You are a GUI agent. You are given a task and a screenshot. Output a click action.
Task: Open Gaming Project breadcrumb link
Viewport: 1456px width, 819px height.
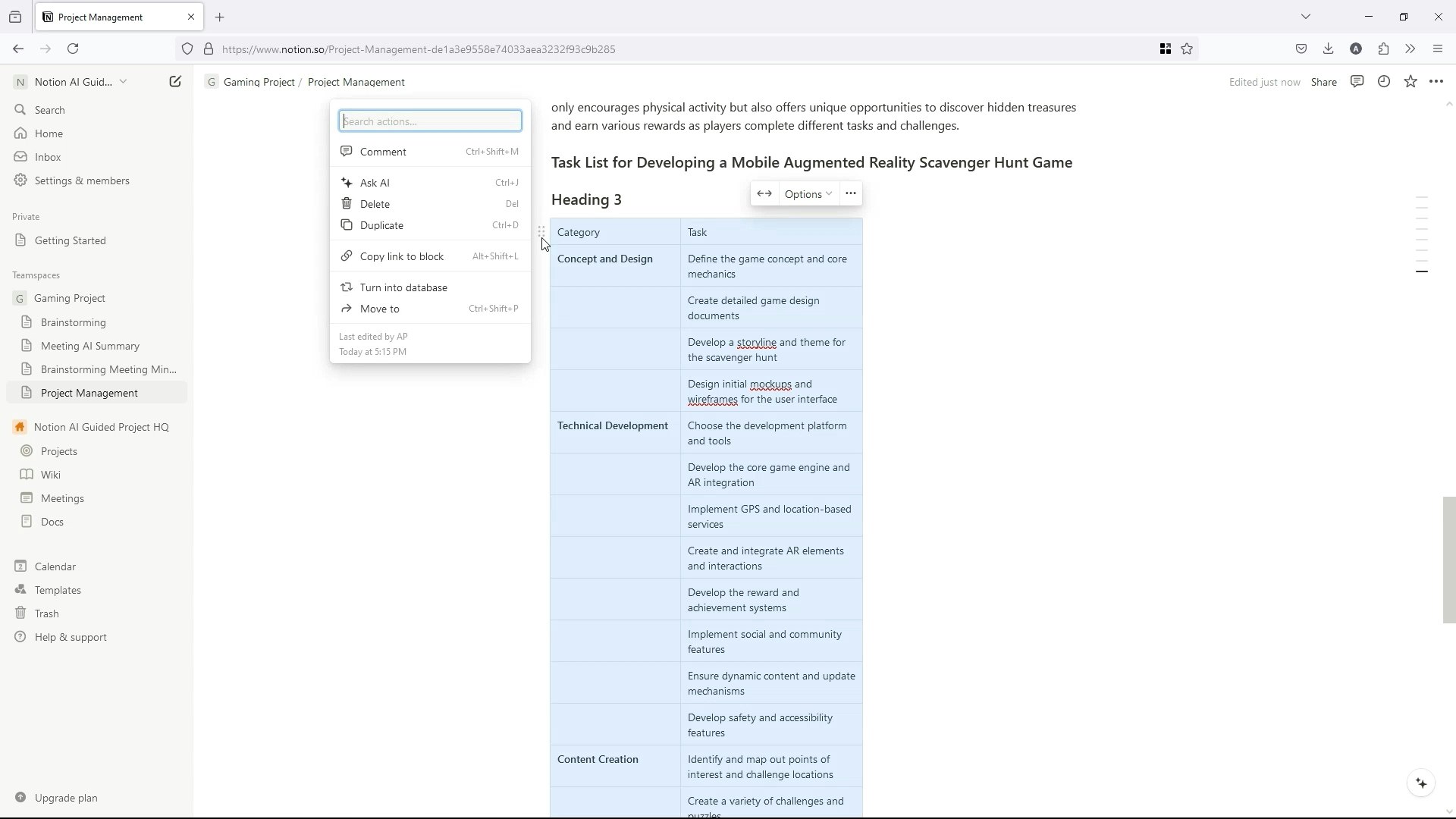pyautogui.click(x=259, y=82)
